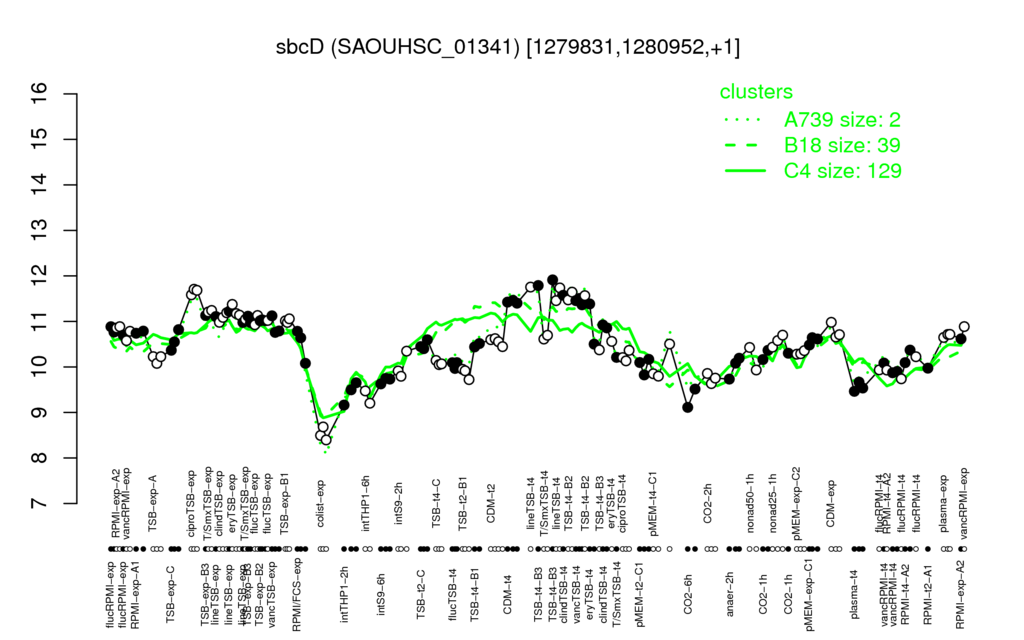Click the filled data point above CO2-6h
This screenshot has width=1024, height=640.
(x=688, y=407)
